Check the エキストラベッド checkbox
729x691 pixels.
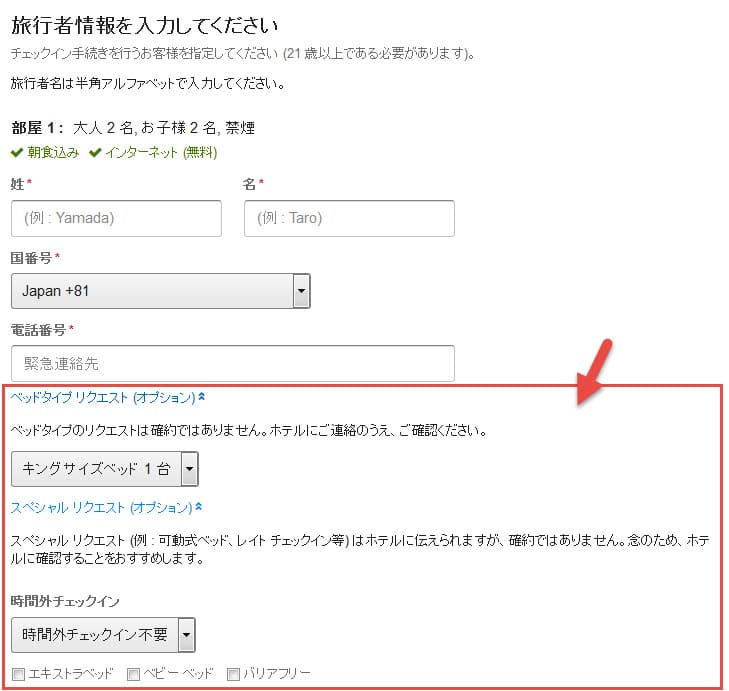pos(19,674)
